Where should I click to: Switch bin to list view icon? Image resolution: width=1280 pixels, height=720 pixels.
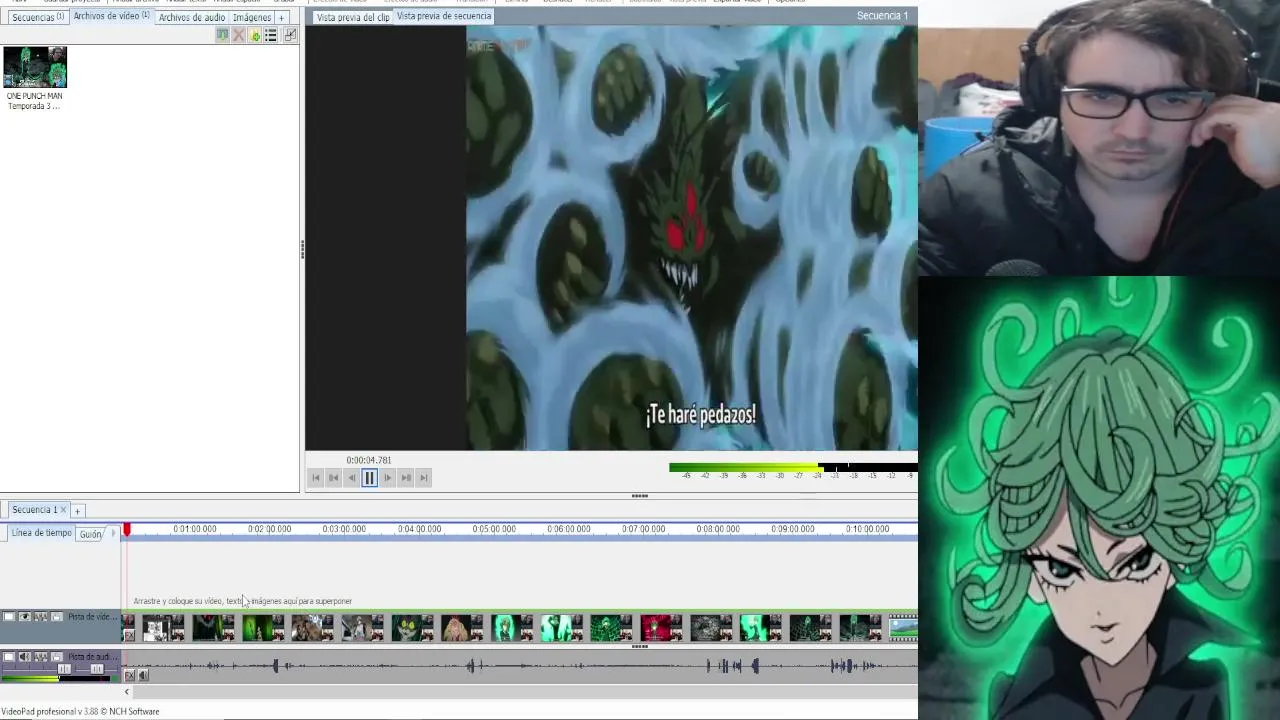(270, 35)
